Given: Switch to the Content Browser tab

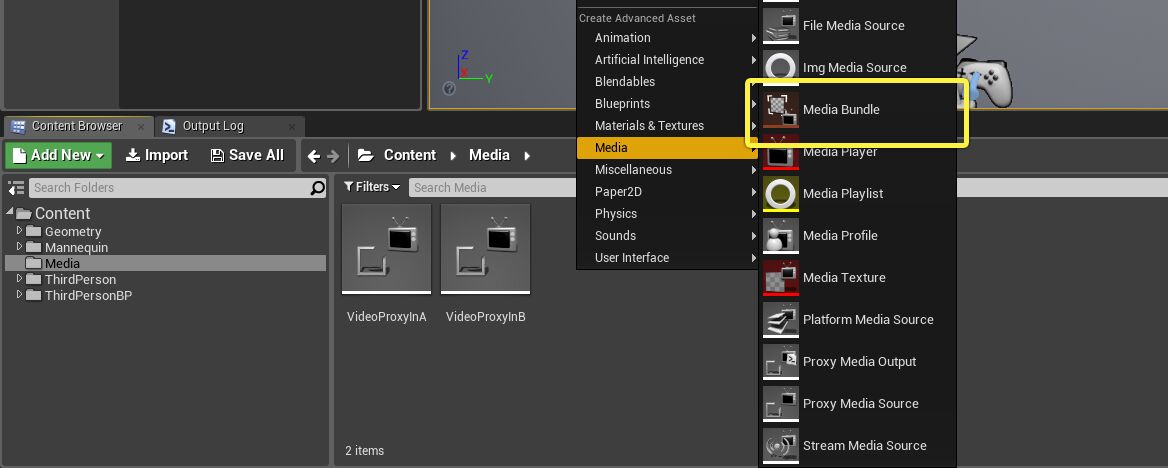Looking at the screenshot, I should 77,126.
